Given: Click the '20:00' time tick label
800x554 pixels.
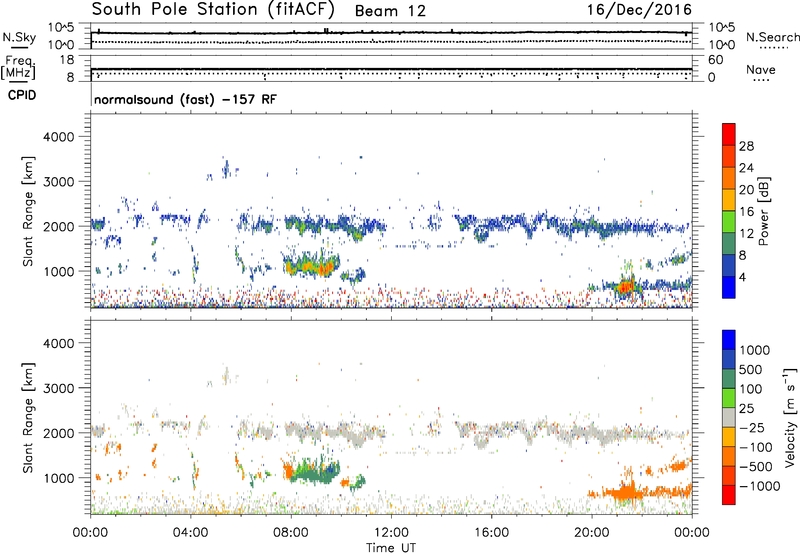Looking at the screenshot, I should [592, 533].
